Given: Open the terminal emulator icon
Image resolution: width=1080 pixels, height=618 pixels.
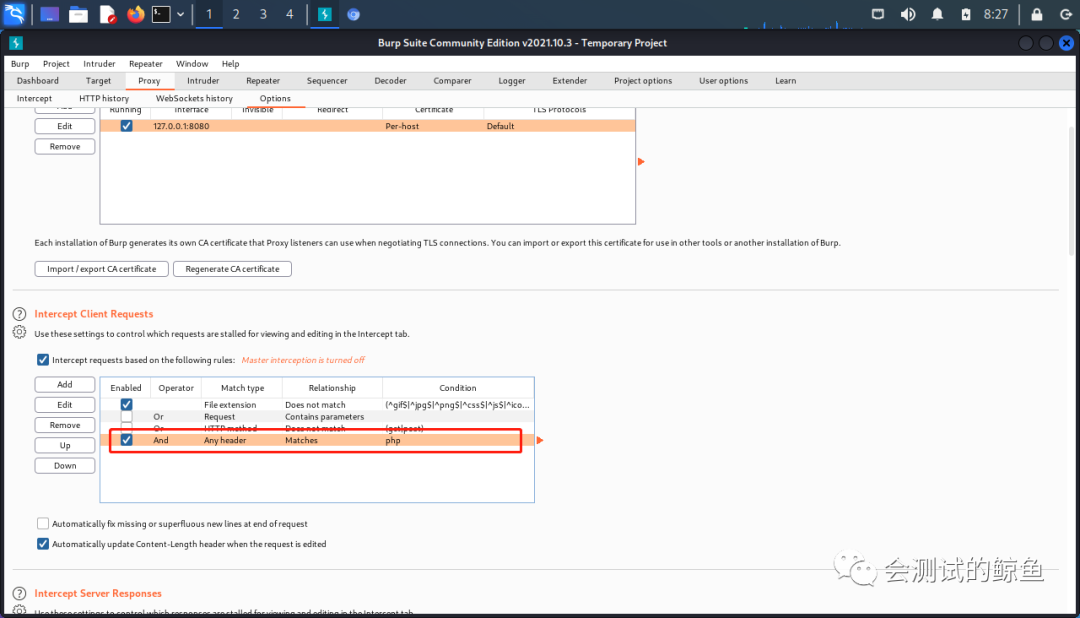Looking at the screenshot, I should 161,14.
